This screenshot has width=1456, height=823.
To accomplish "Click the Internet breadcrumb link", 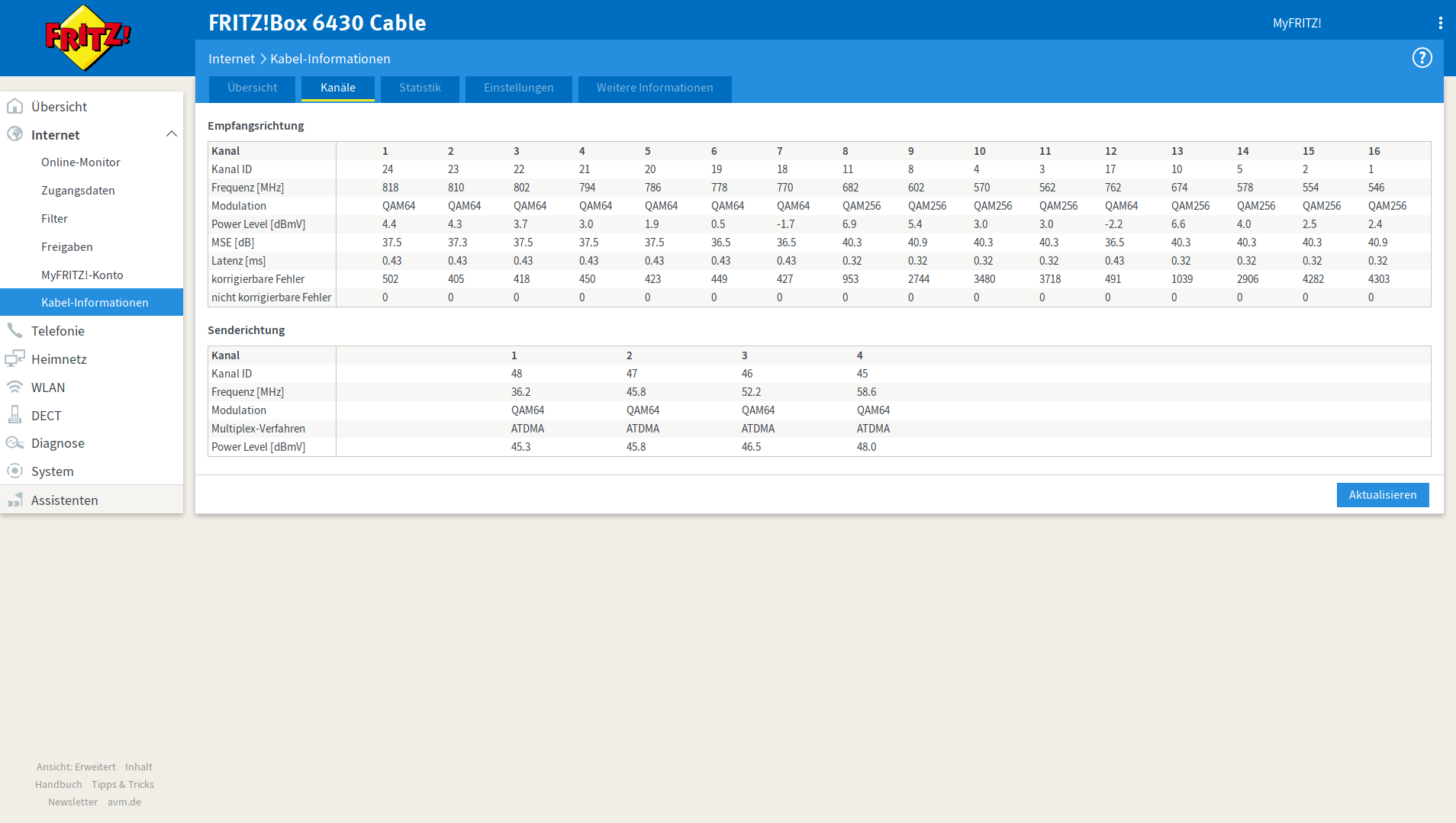I will [x=231, y=59].
